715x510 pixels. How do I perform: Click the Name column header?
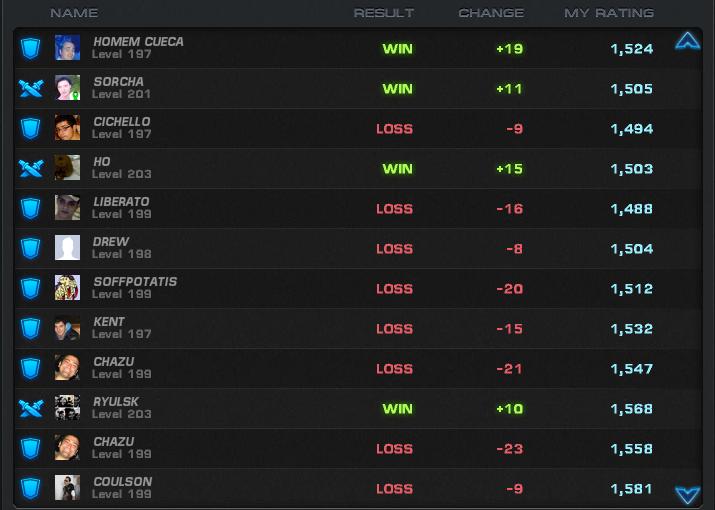pyautogui.click(x=74, y=13)
